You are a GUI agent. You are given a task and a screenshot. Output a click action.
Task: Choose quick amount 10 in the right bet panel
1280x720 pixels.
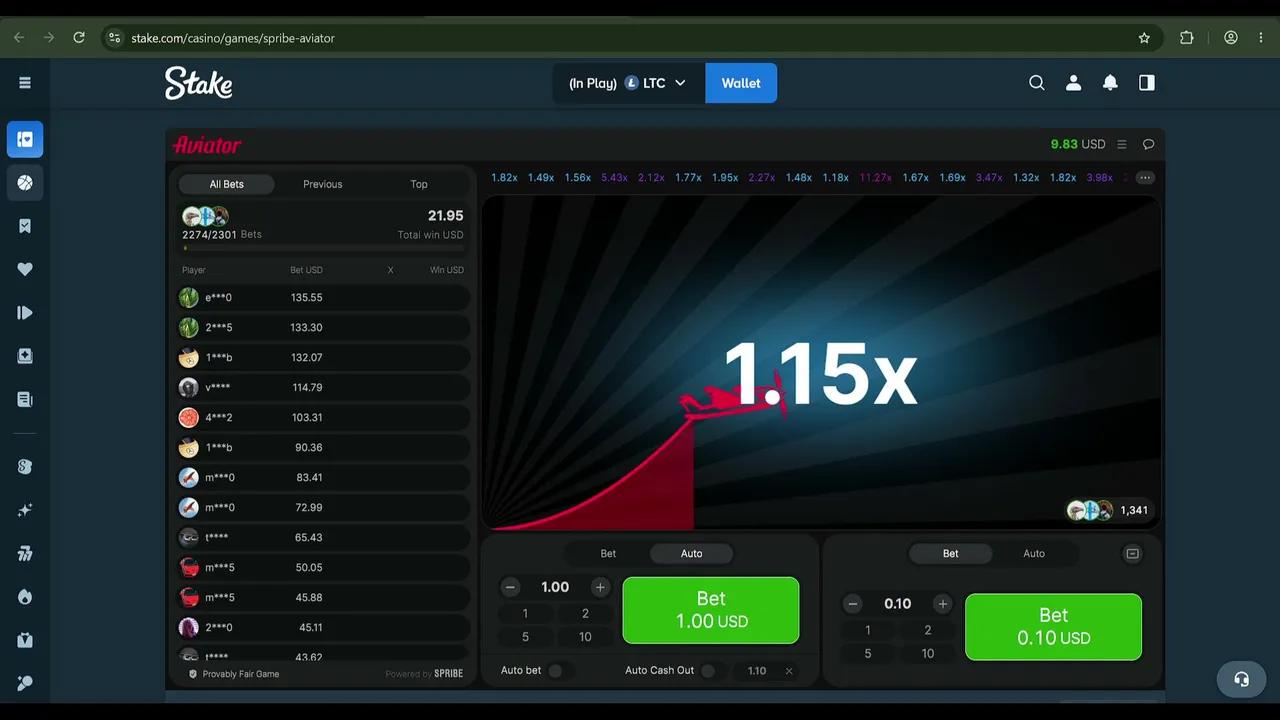[x=928, y=654]
